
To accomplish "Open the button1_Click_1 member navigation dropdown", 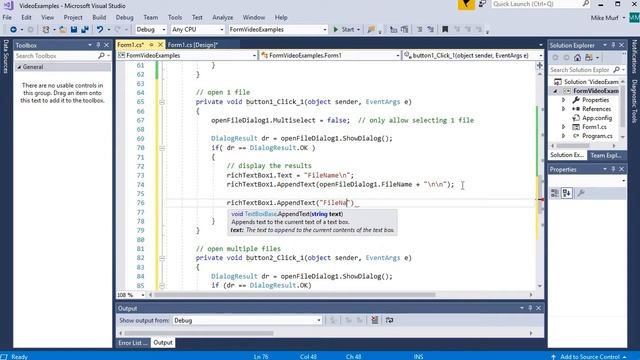I will coord(473,56).
